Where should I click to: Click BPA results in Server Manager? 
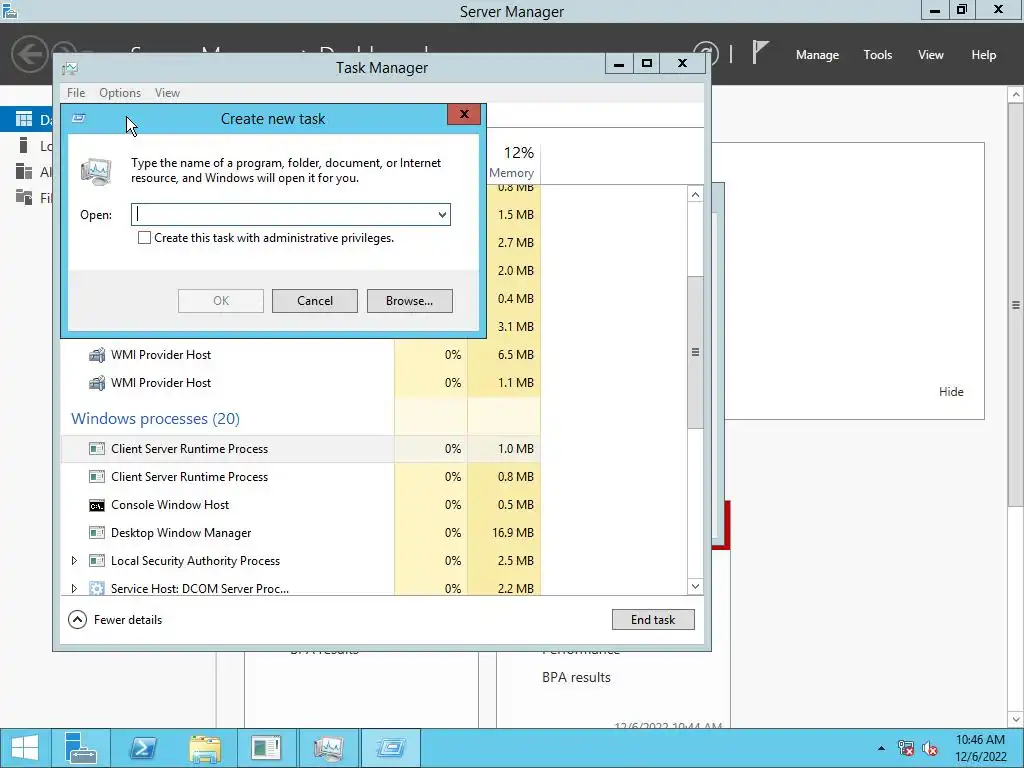tap(576, 678)
